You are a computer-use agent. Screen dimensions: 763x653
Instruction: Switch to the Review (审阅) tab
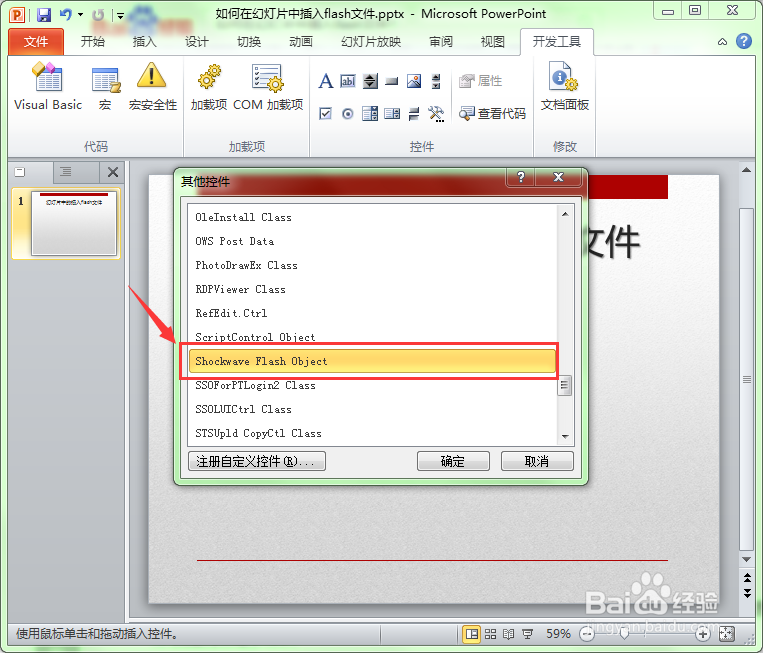[x=441, y=42]
